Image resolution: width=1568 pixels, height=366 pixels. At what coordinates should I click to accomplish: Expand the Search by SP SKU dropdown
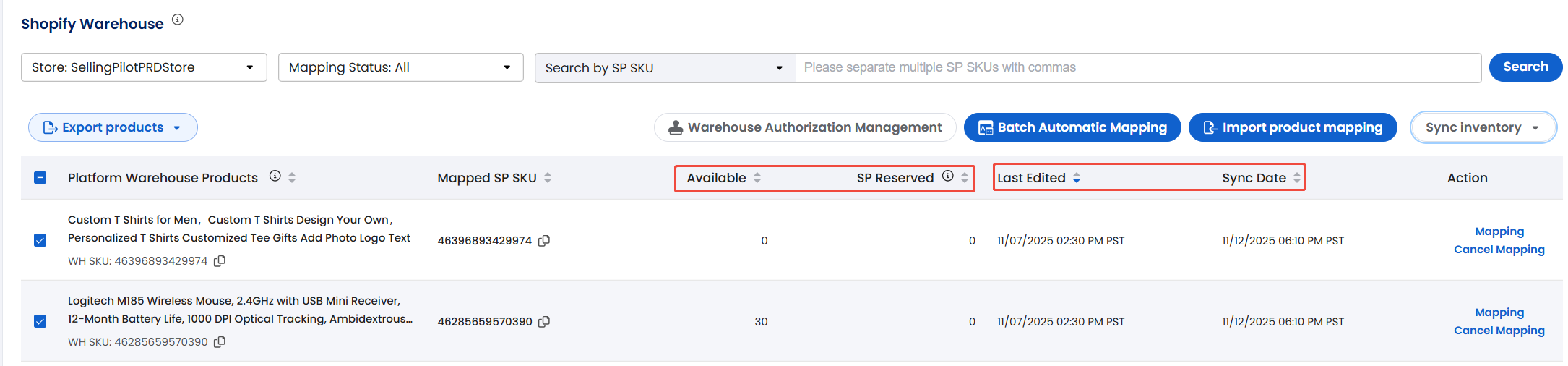(x=665, y=68)
